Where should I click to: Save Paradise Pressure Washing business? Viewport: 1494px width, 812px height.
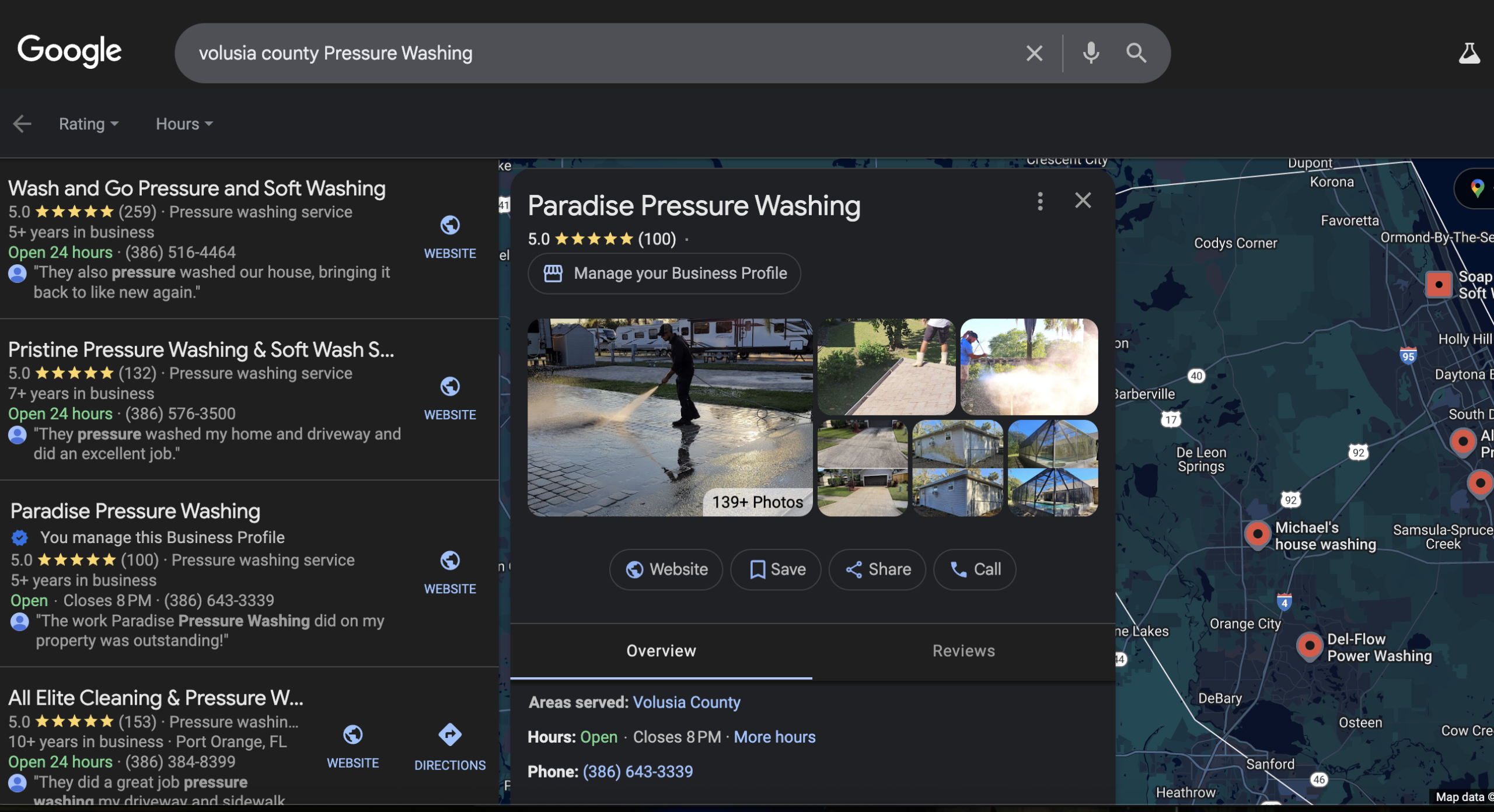[x=776, y=569]
